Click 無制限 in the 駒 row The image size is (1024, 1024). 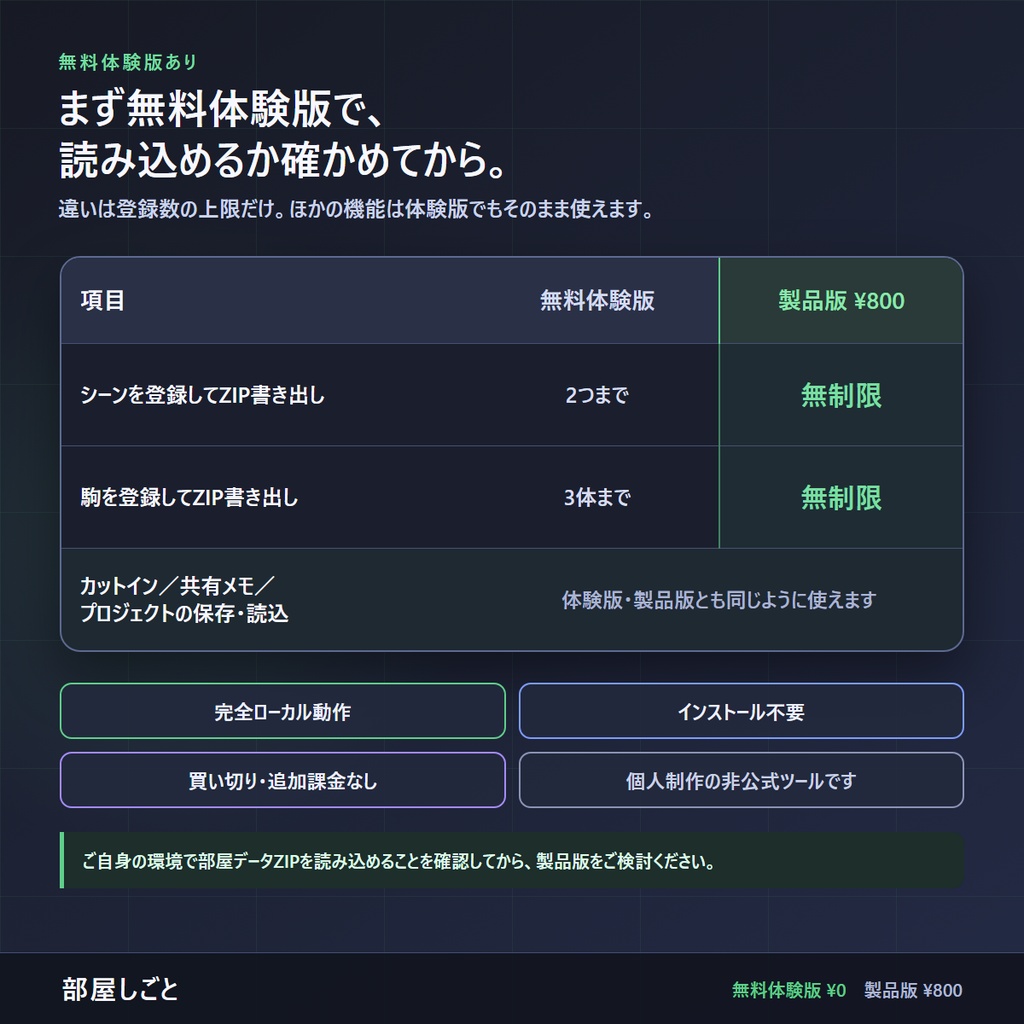[x=841, y=498]
